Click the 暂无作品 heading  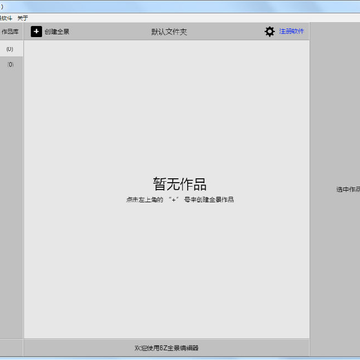[x=180, y=184]
